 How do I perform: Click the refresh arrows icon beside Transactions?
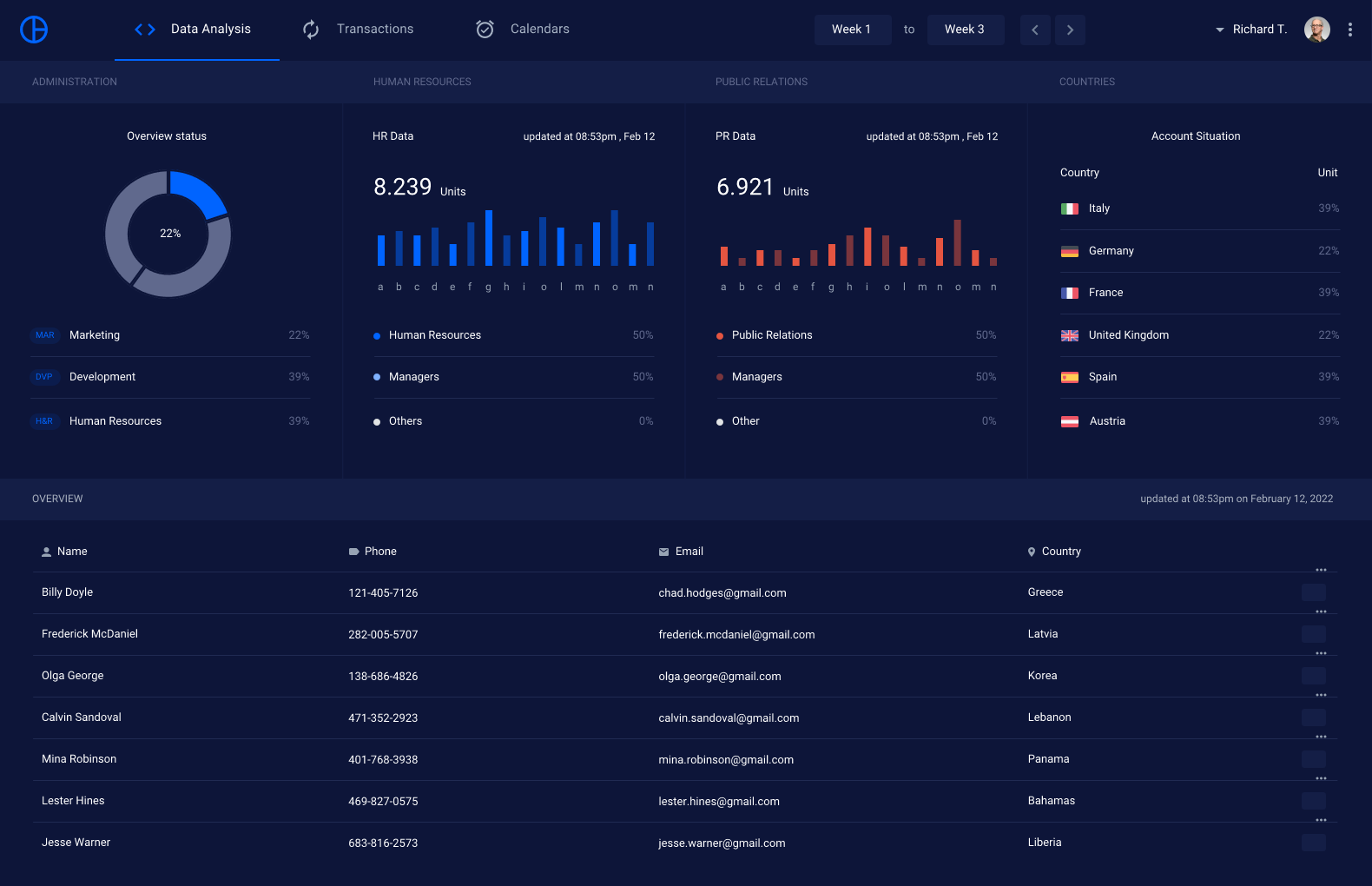coord(311,30)
